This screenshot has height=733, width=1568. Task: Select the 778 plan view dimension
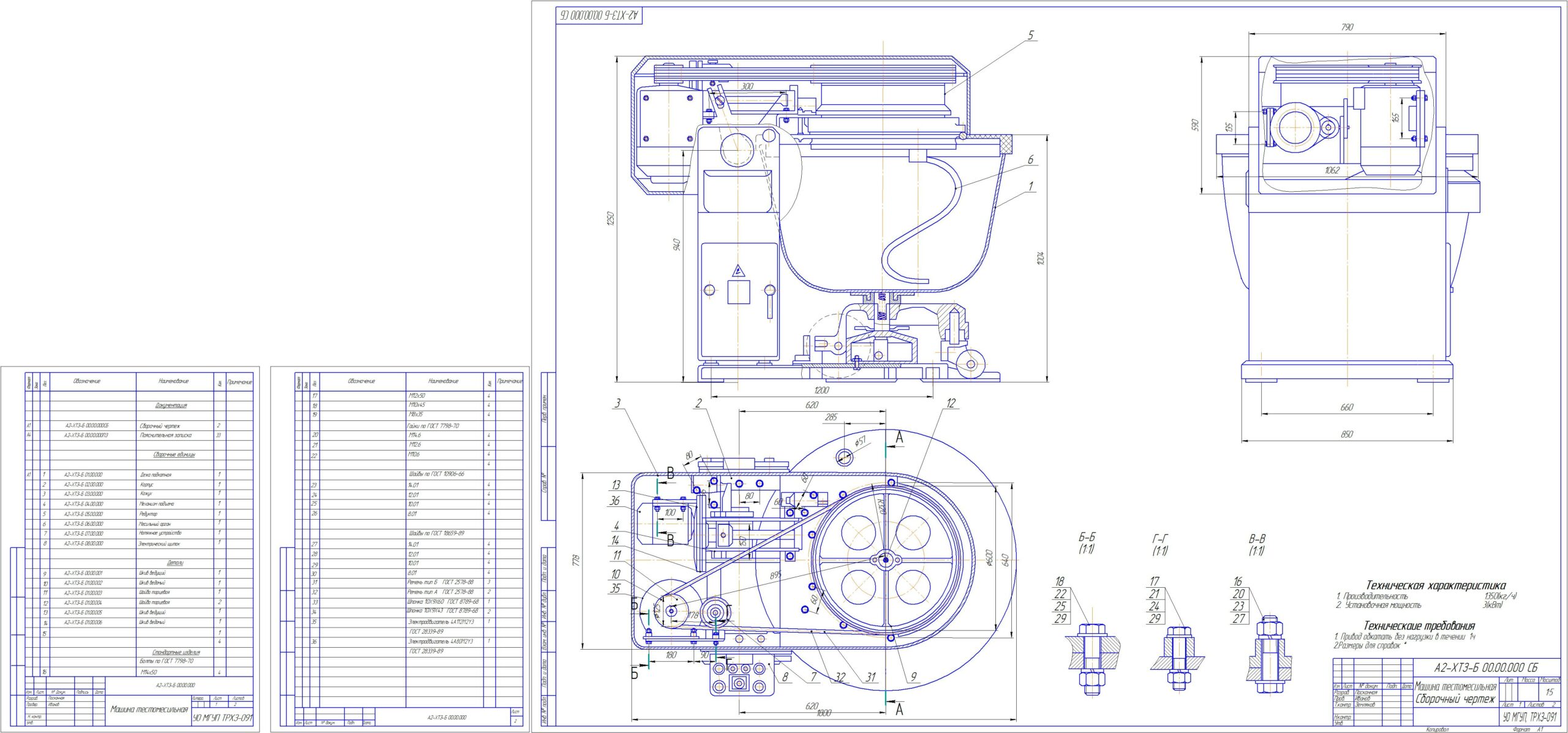[576, 560]
